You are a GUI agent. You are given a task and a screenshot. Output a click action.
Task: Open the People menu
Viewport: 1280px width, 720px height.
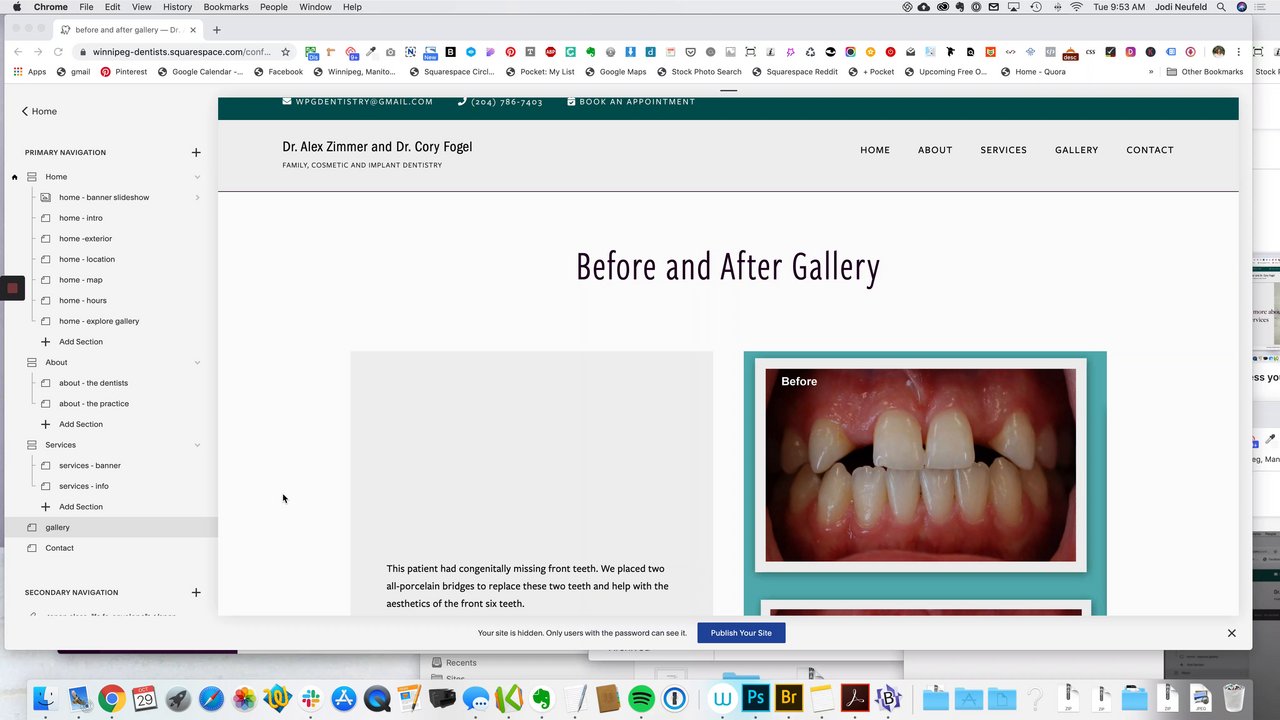coord(274,7)
